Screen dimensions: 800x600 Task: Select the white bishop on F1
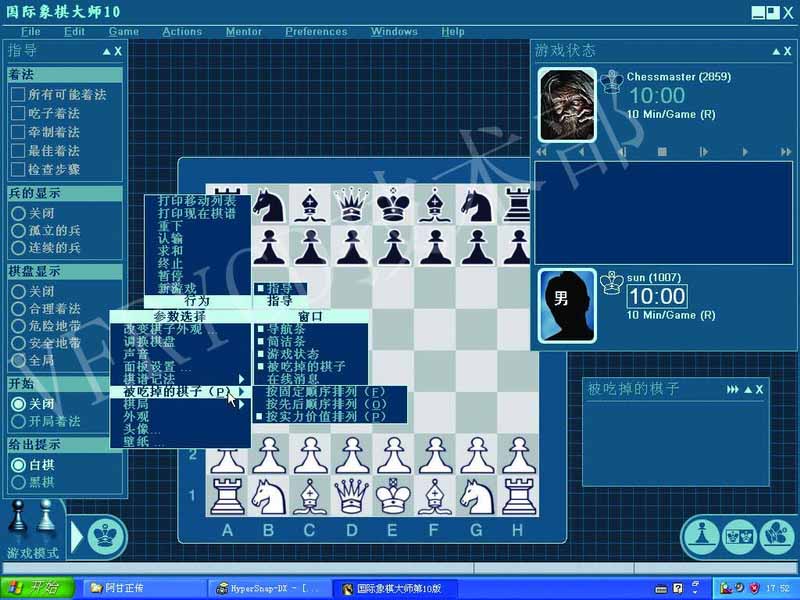[435, 496]
